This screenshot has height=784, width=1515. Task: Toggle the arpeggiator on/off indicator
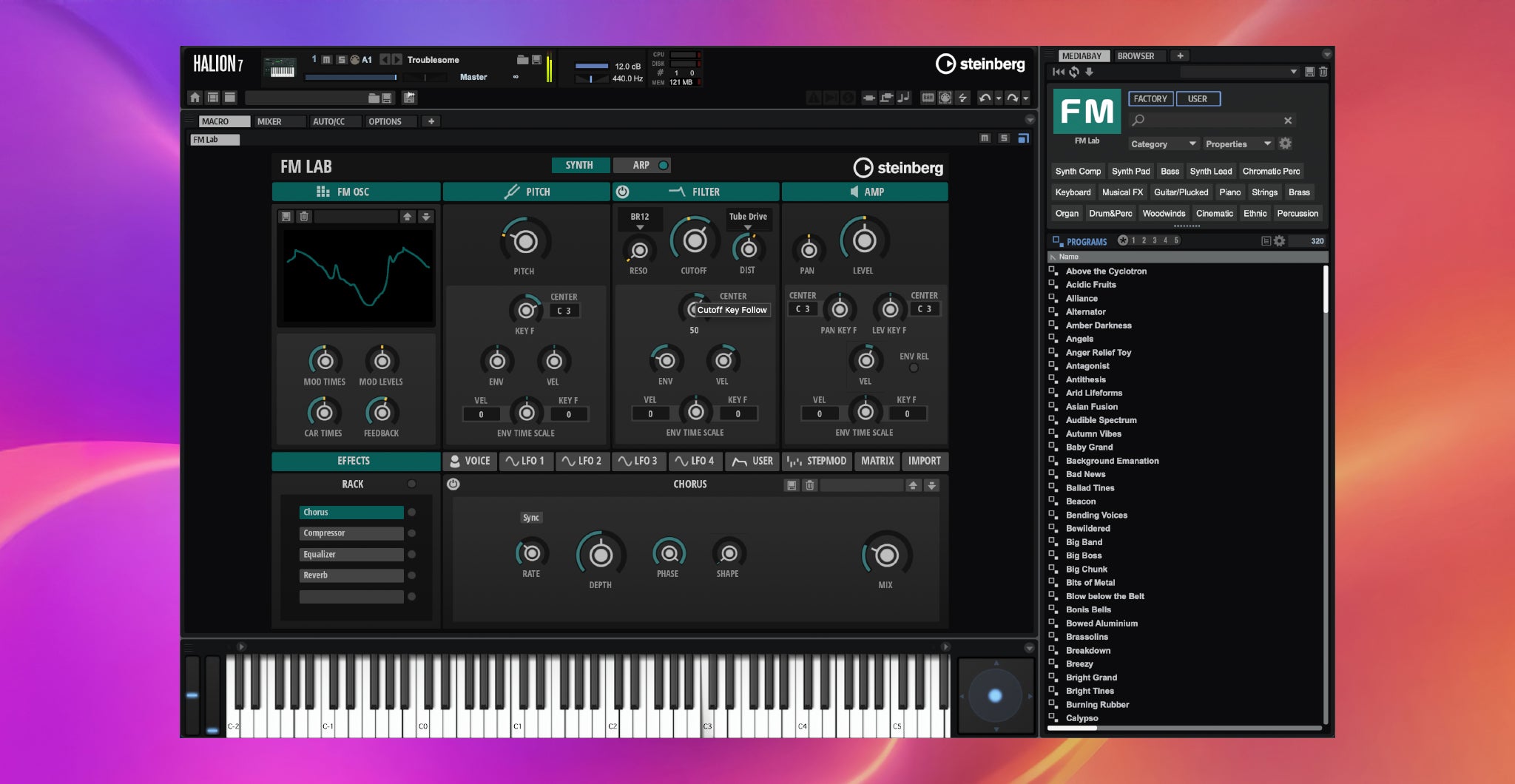coord(663,165)
